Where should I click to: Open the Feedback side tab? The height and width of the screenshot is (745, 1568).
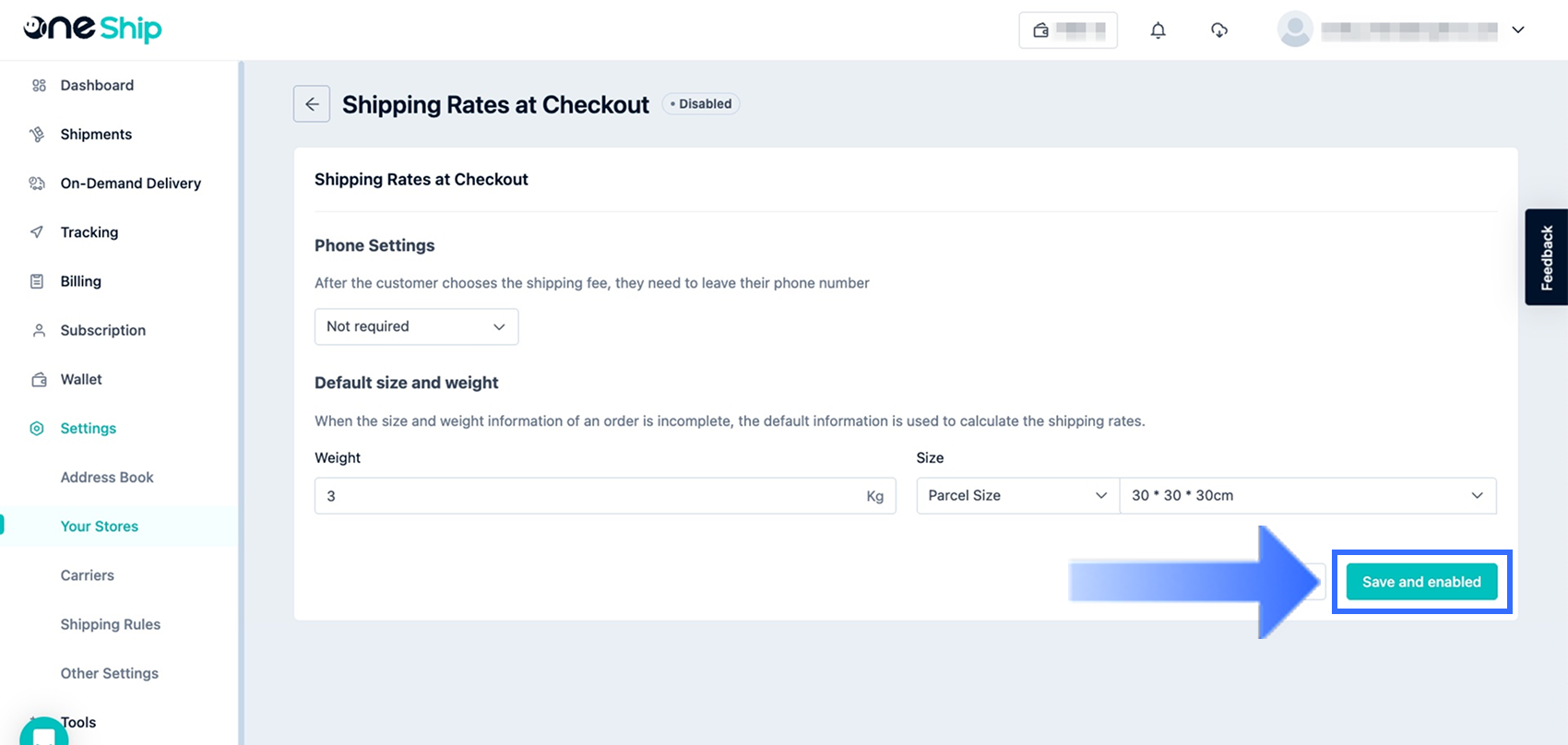pos(1546,257)
